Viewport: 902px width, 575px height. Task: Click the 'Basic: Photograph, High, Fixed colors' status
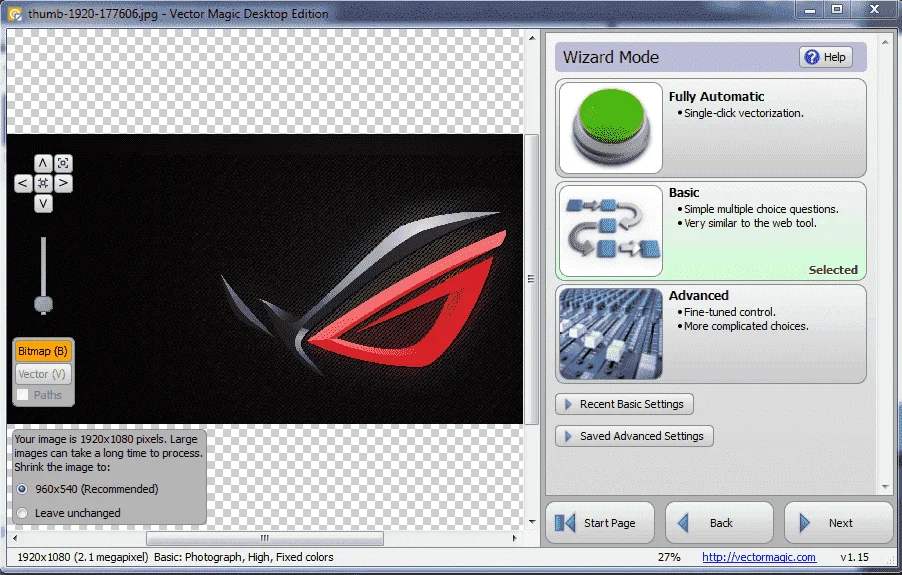coord(243,557)
